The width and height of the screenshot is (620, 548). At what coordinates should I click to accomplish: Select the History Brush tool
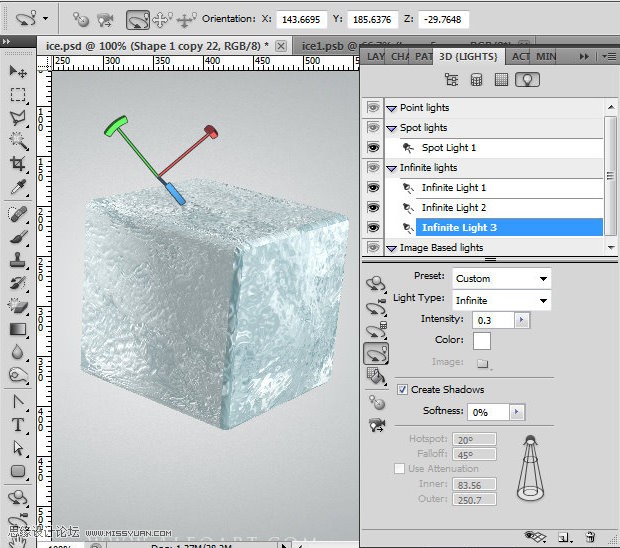(18, 283)
